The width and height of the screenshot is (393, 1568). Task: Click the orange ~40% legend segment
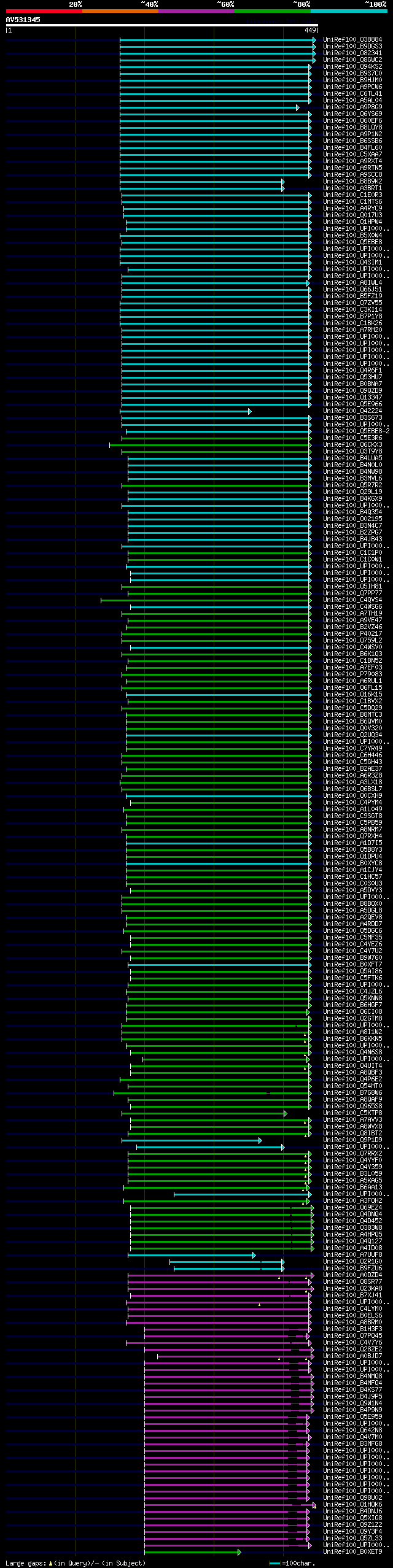pos(120,11)
